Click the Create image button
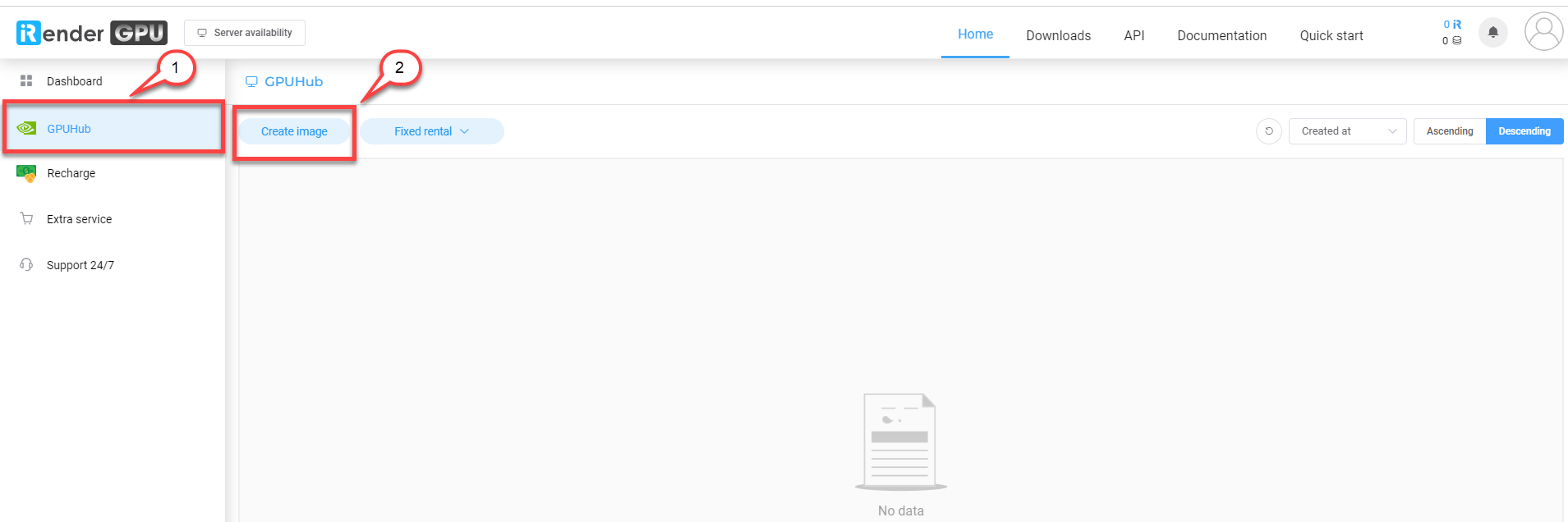Screen dimensions: 1568x522 point(294,131)
